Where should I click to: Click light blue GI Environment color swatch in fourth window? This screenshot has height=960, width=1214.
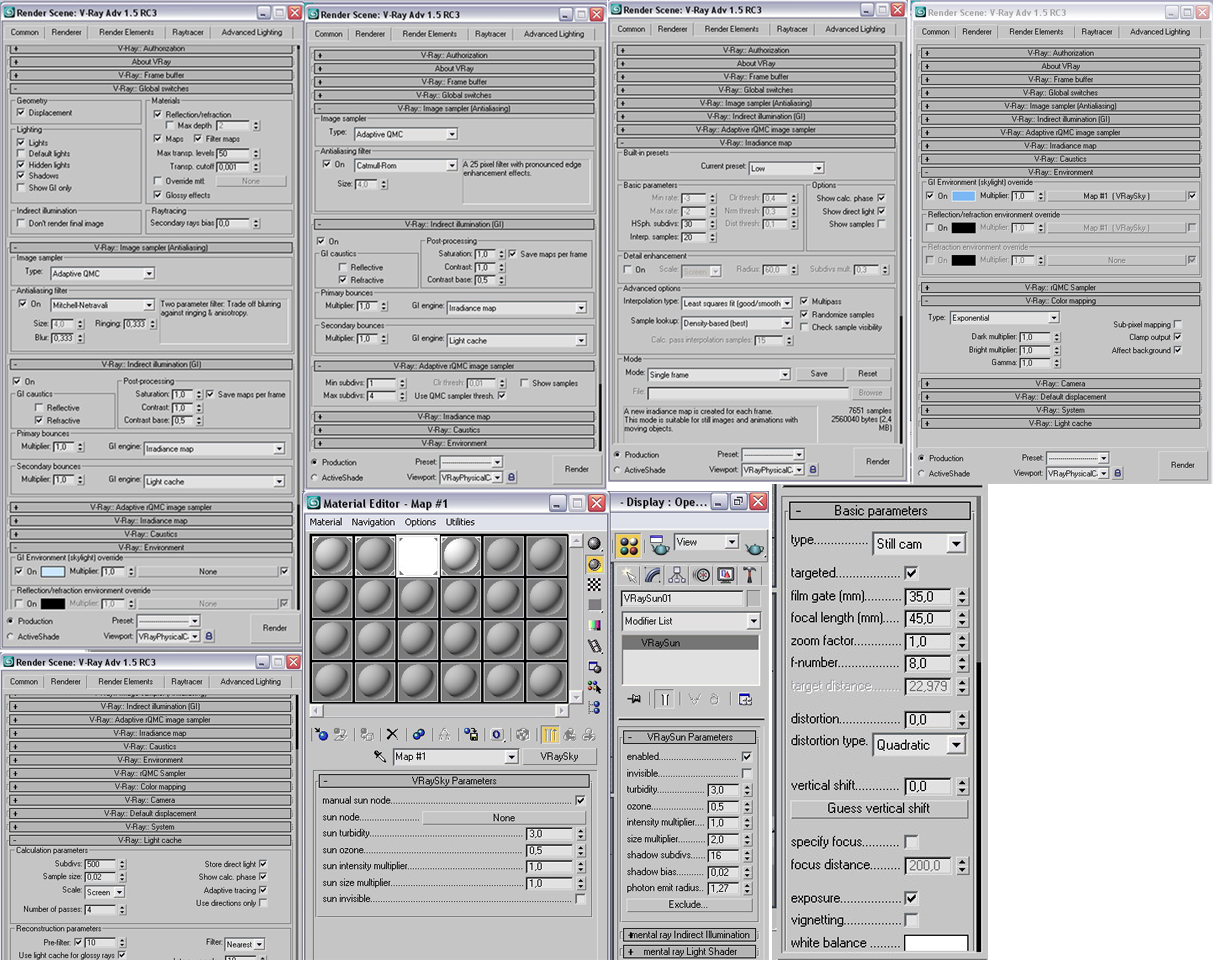click(x=963, y=196)
